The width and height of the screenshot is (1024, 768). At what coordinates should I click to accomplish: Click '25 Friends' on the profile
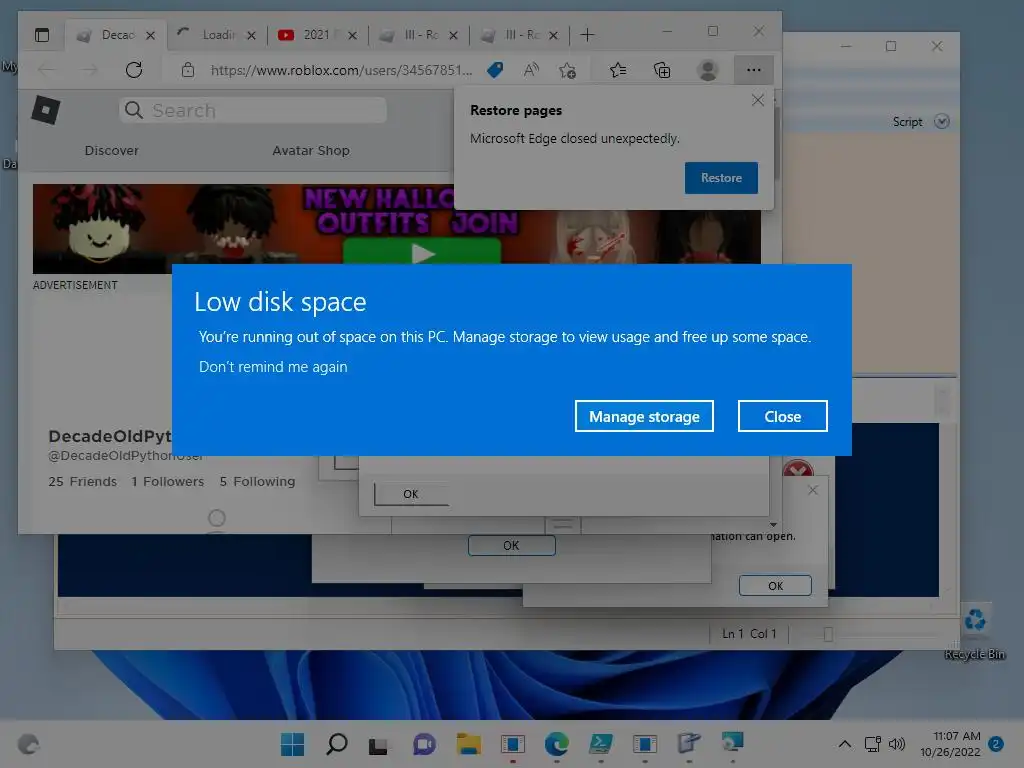82,482
